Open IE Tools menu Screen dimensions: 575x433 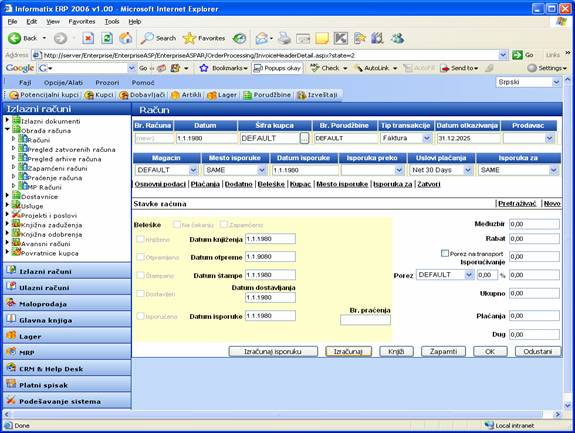(112, 22)
